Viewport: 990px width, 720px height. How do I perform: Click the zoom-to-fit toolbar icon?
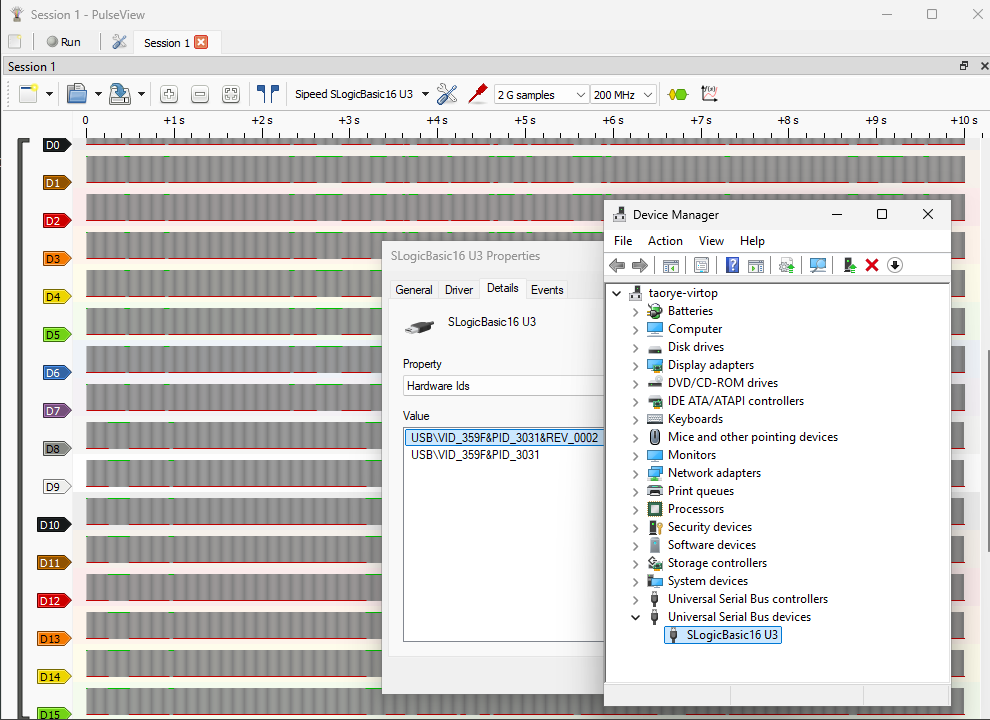click(x=231, y=94)
